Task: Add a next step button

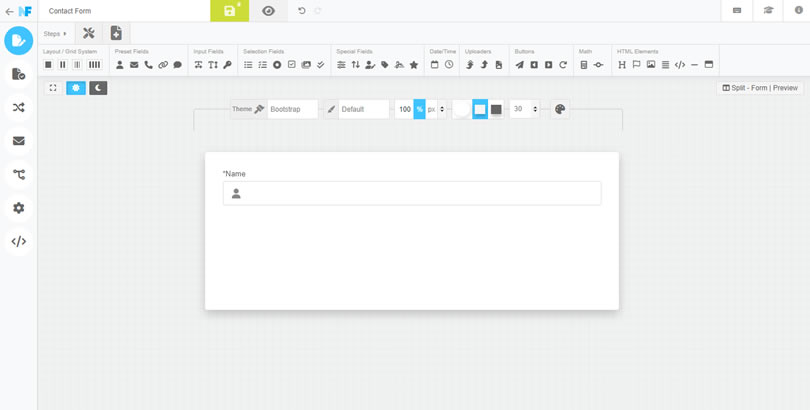Action: [x=549, y=65]
